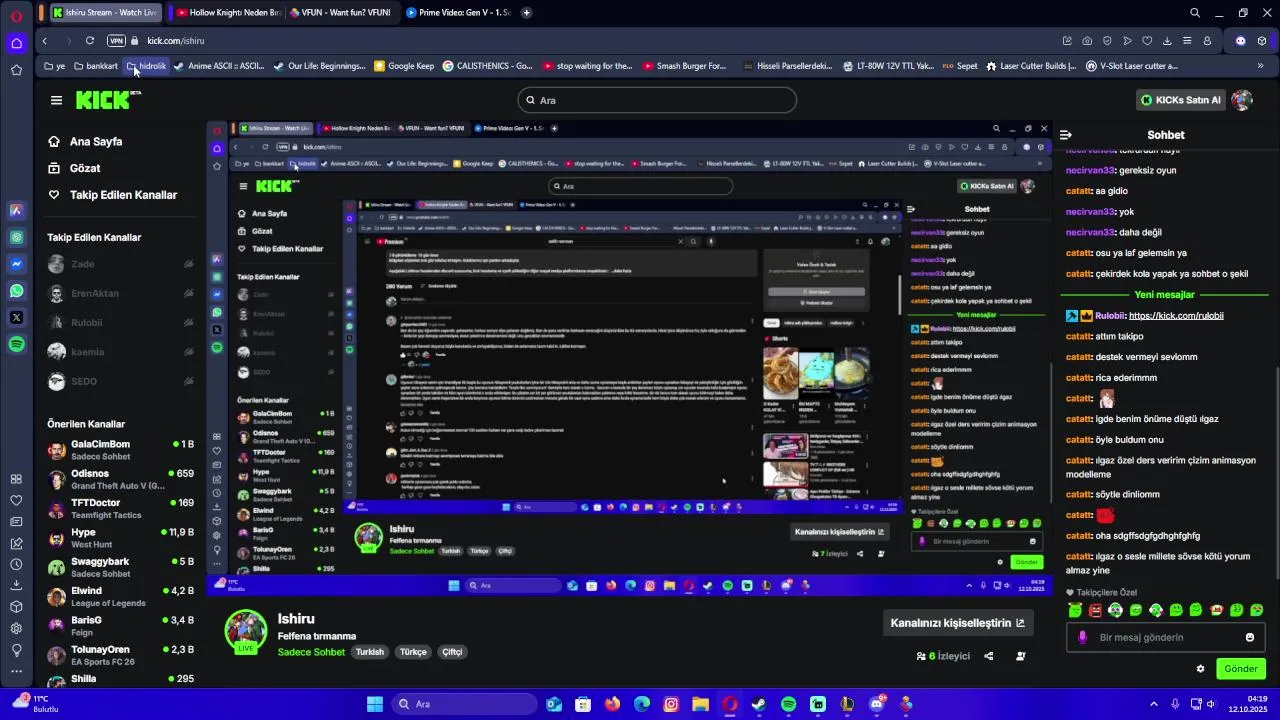Open bookmarks star in the Opera sidebar
This screenshot has height=720, width=1280.
pos(17,70)
